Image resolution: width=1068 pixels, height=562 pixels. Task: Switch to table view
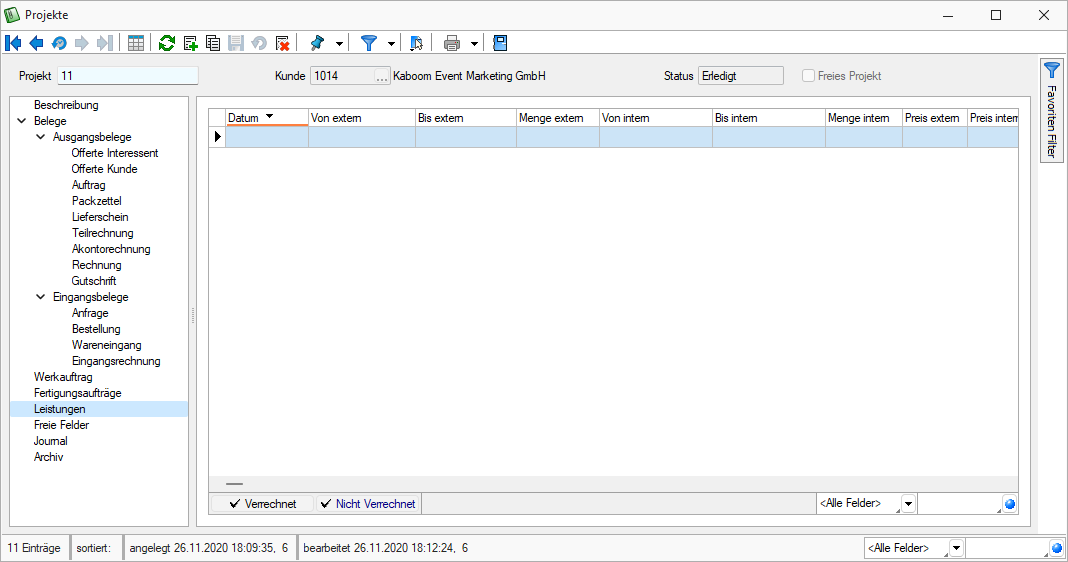pos(136,44)
